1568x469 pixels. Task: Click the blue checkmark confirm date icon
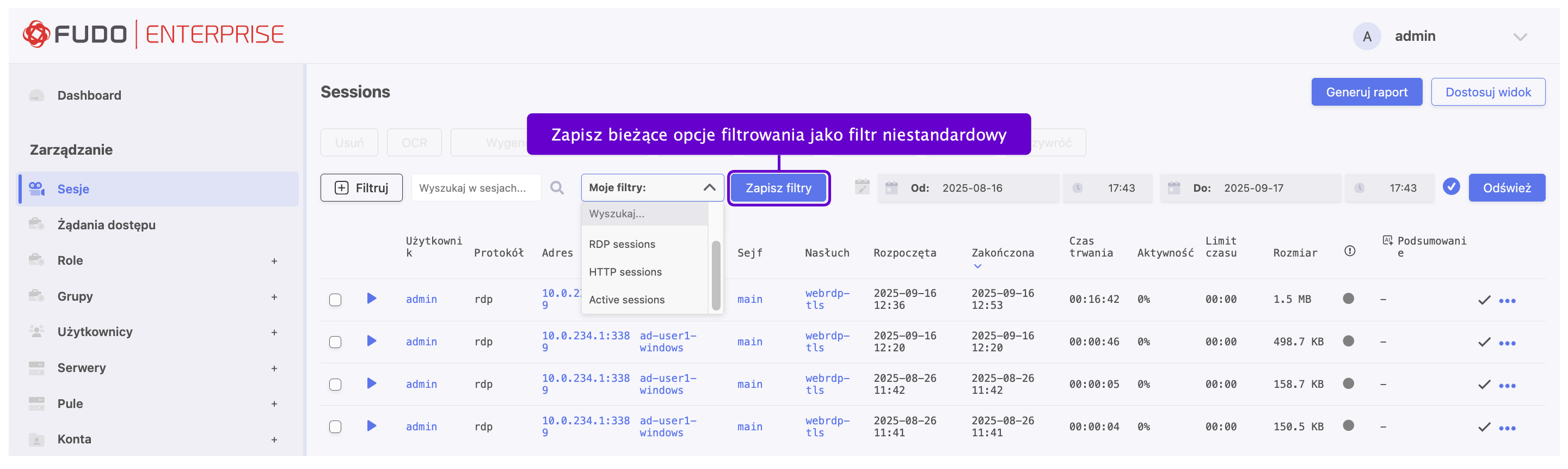coord(1450,187)
